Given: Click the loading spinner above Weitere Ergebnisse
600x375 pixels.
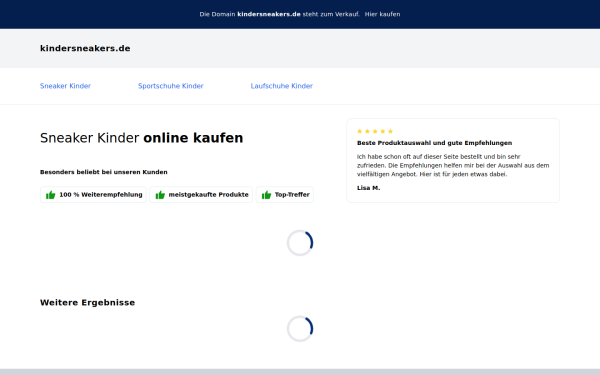Looking at the screenshot, I should [300, 243].
